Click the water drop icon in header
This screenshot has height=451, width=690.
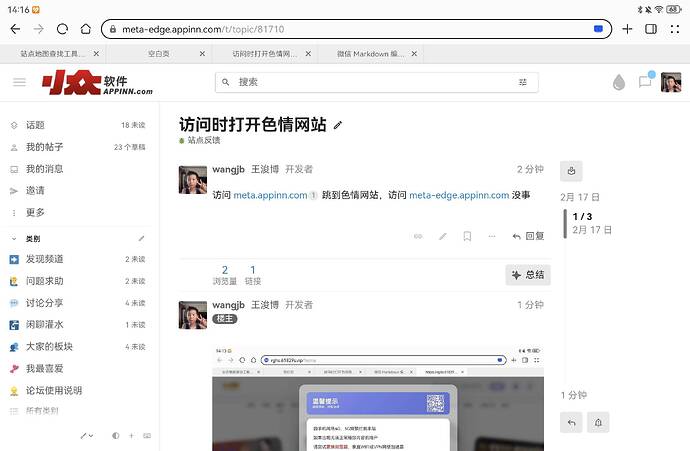click(x=619, y=82)
